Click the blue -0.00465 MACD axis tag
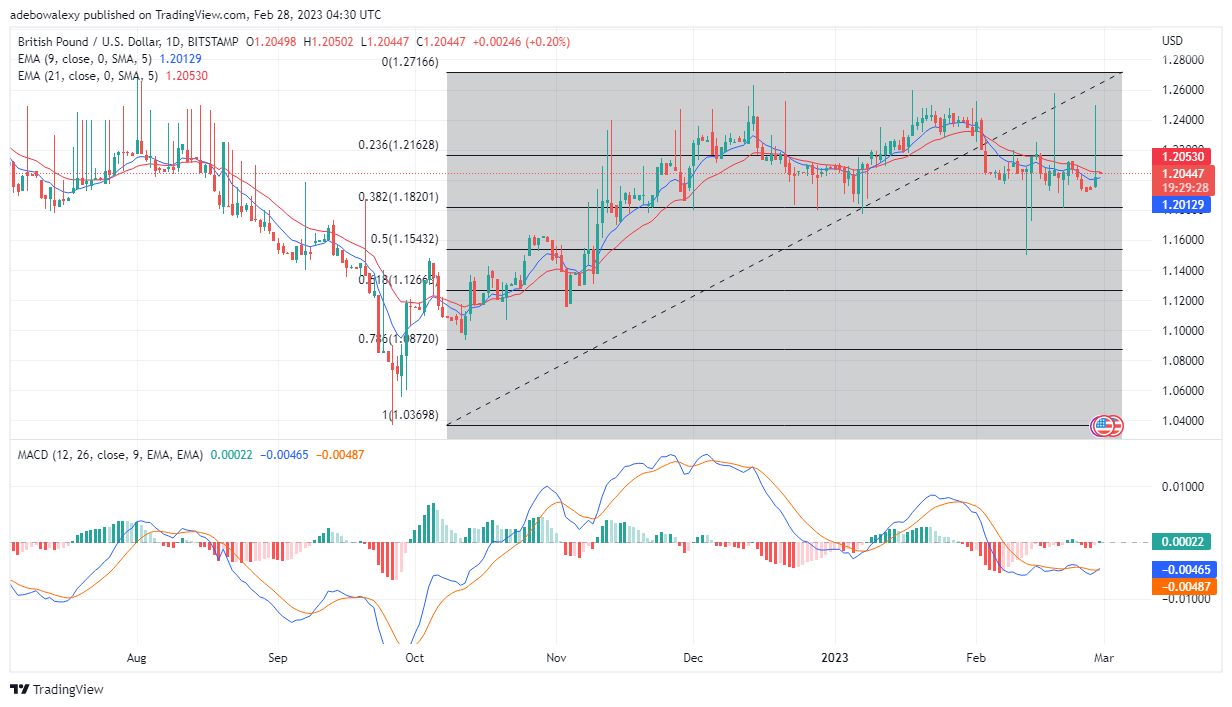Viewport: 1232px width, 707px height. pos(1184,568)
